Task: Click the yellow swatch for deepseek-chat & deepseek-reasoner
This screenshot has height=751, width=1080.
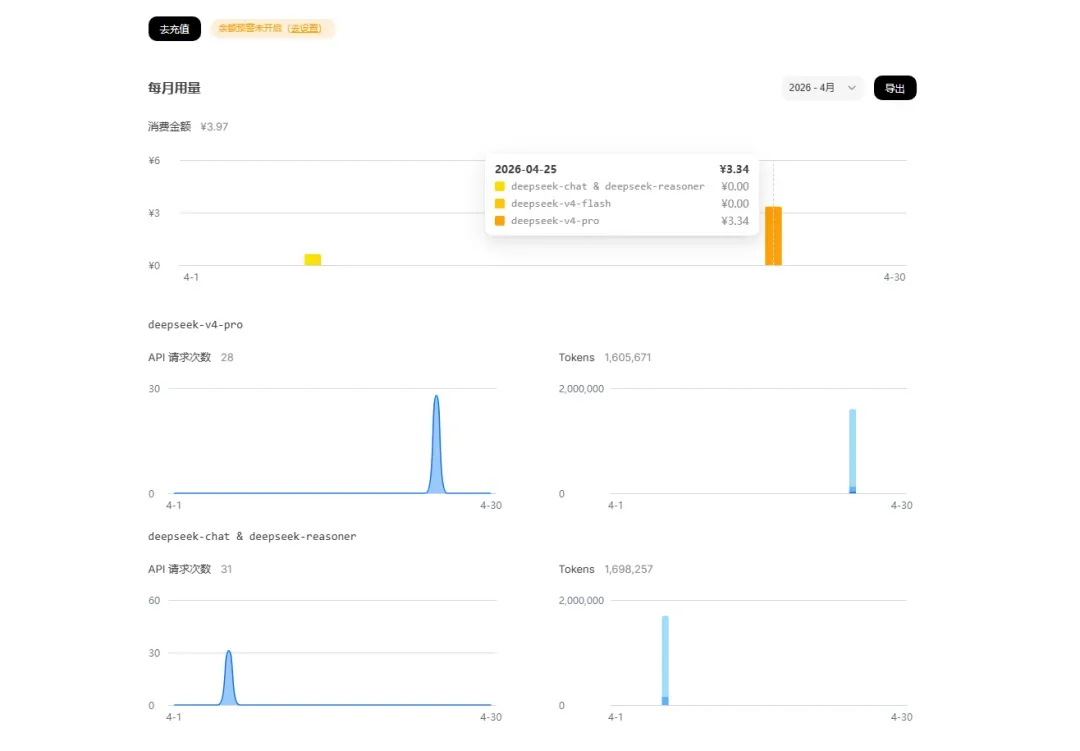Action: pyautogui.click(x=499, y=186)
